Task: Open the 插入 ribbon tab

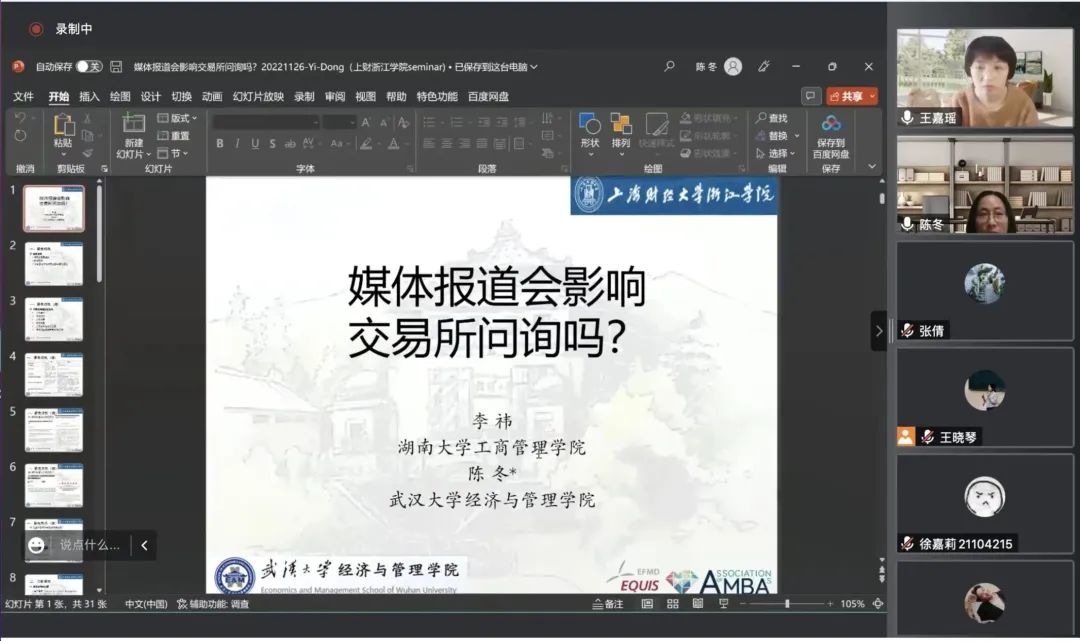Action: coord(89,97)
